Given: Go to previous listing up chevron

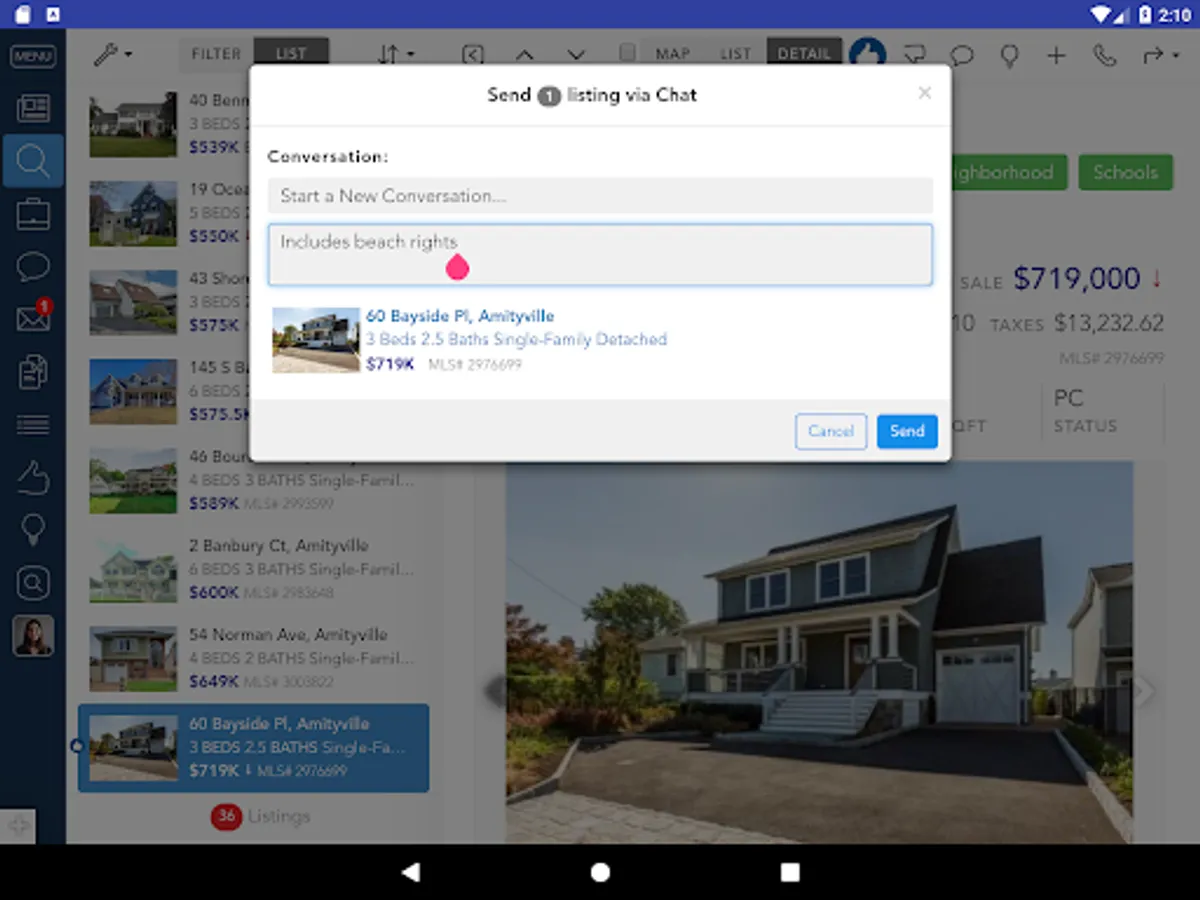Looking at the screenshot, I should (x=525, y=55).
